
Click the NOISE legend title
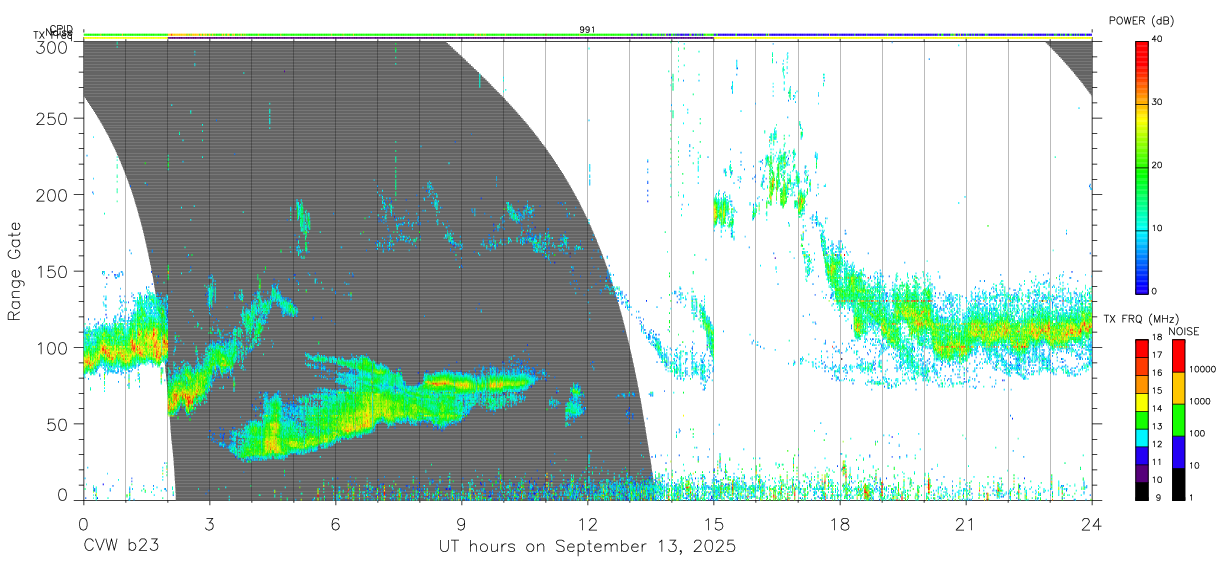pyautogui.click(x=1184, y=332)
